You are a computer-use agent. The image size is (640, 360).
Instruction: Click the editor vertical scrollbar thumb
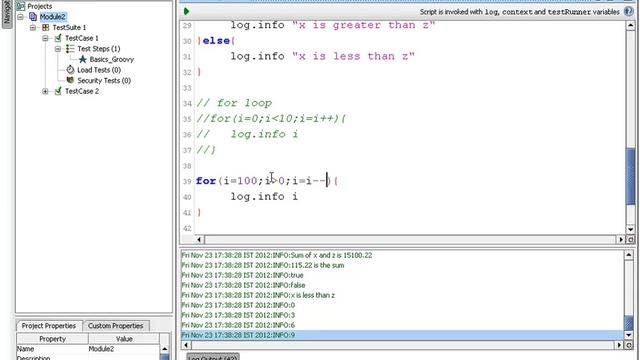pos(630,176)
